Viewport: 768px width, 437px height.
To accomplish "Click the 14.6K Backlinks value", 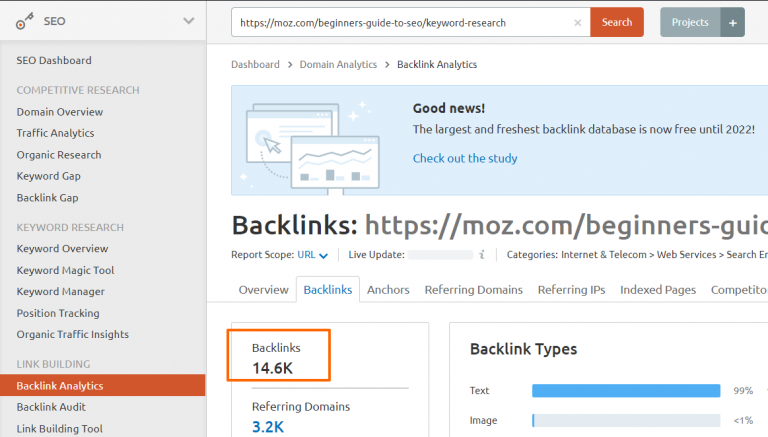I will point(272,368).
